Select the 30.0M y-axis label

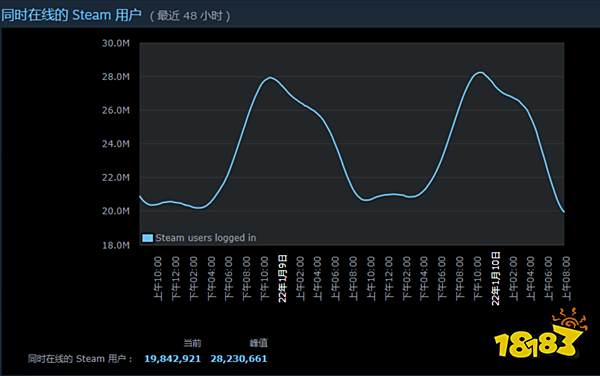click(116, 43)
